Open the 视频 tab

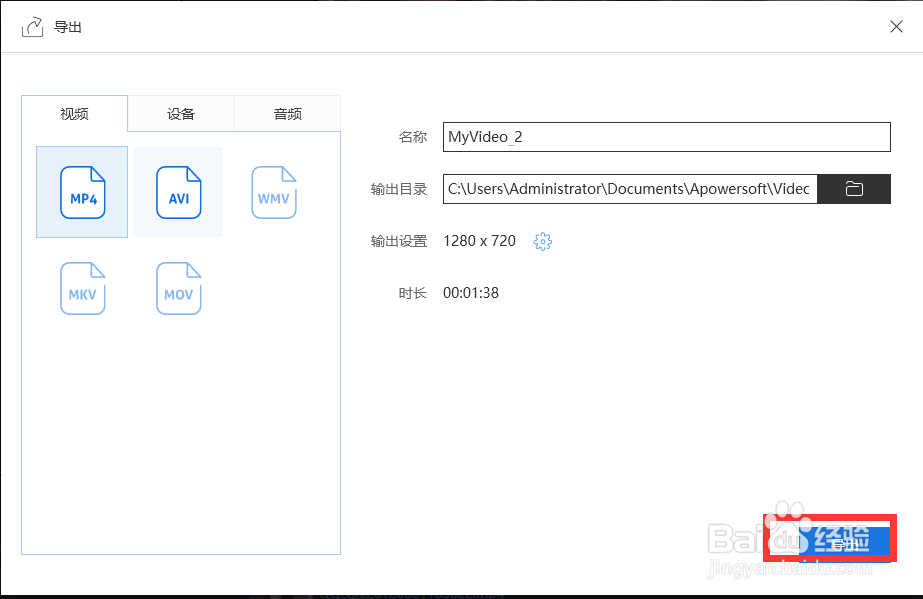pos(73,113)
